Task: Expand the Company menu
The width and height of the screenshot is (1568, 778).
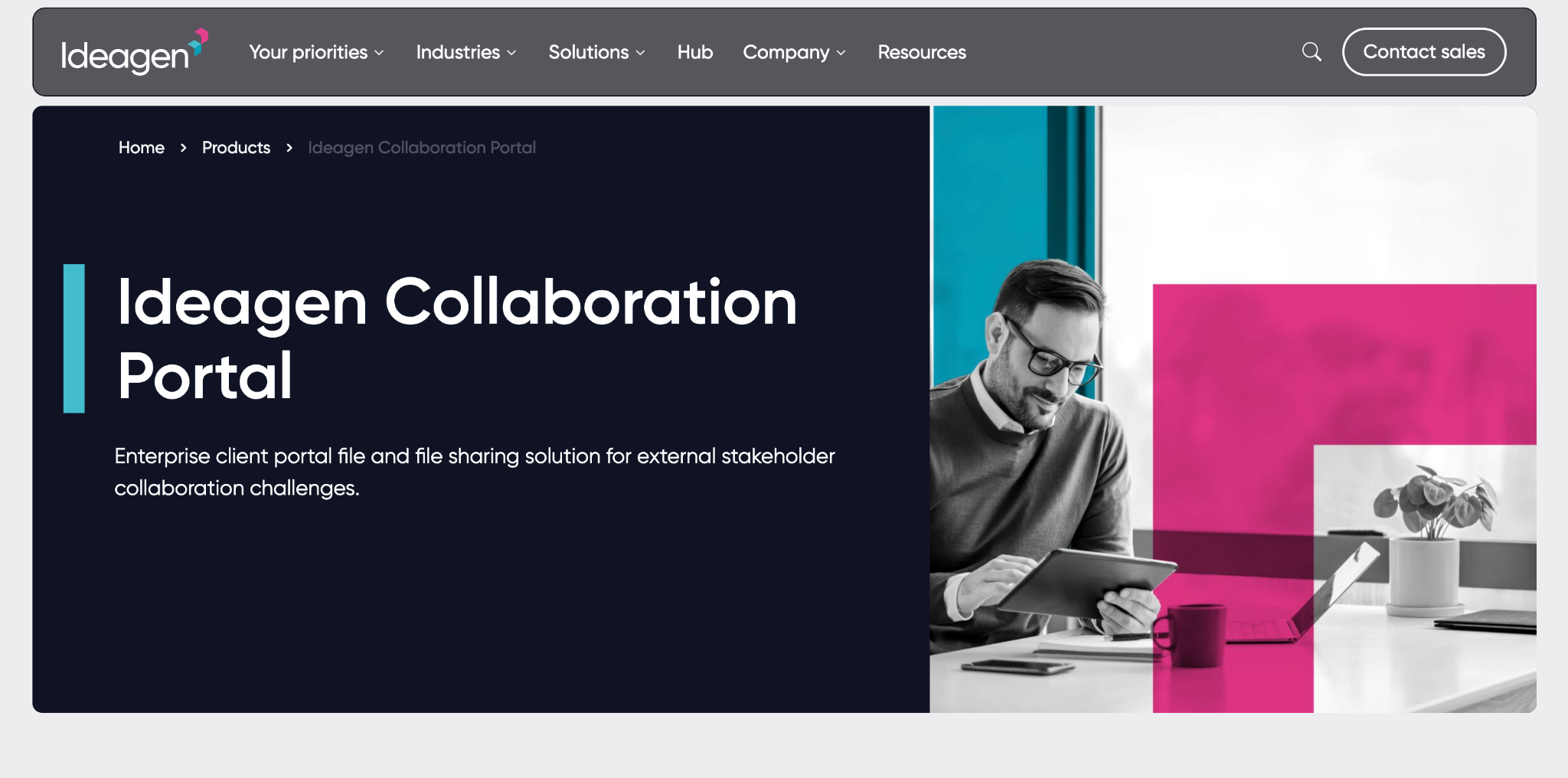Action: [x=794, y=52]
